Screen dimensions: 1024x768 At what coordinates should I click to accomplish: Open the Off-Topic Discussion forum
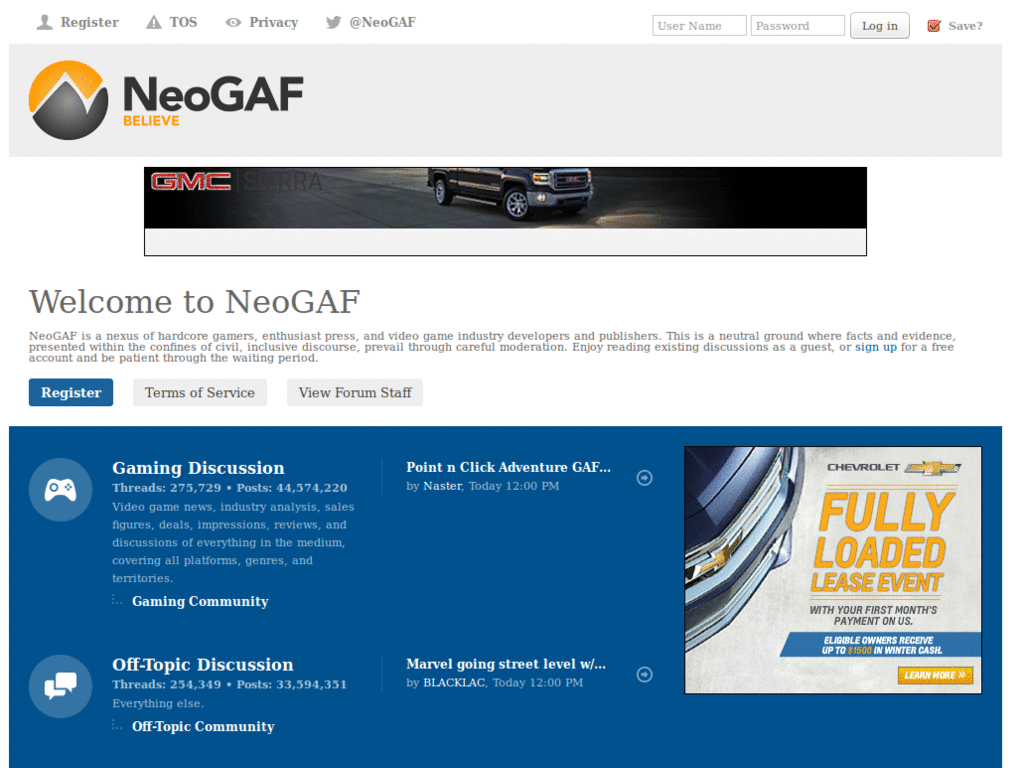point(202,664)
